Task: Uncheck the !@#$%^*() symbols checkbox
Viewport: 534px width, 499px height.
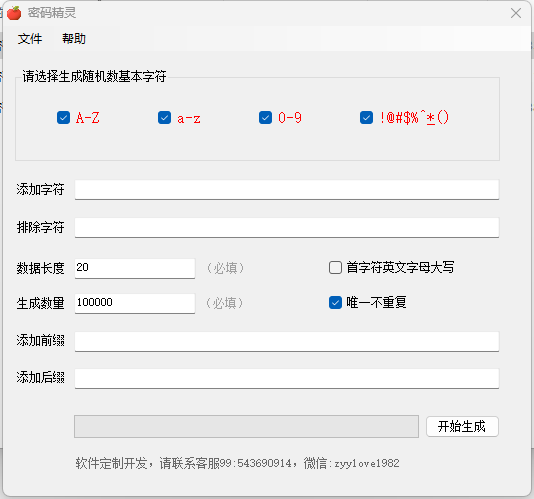Action: pos(366,118)
